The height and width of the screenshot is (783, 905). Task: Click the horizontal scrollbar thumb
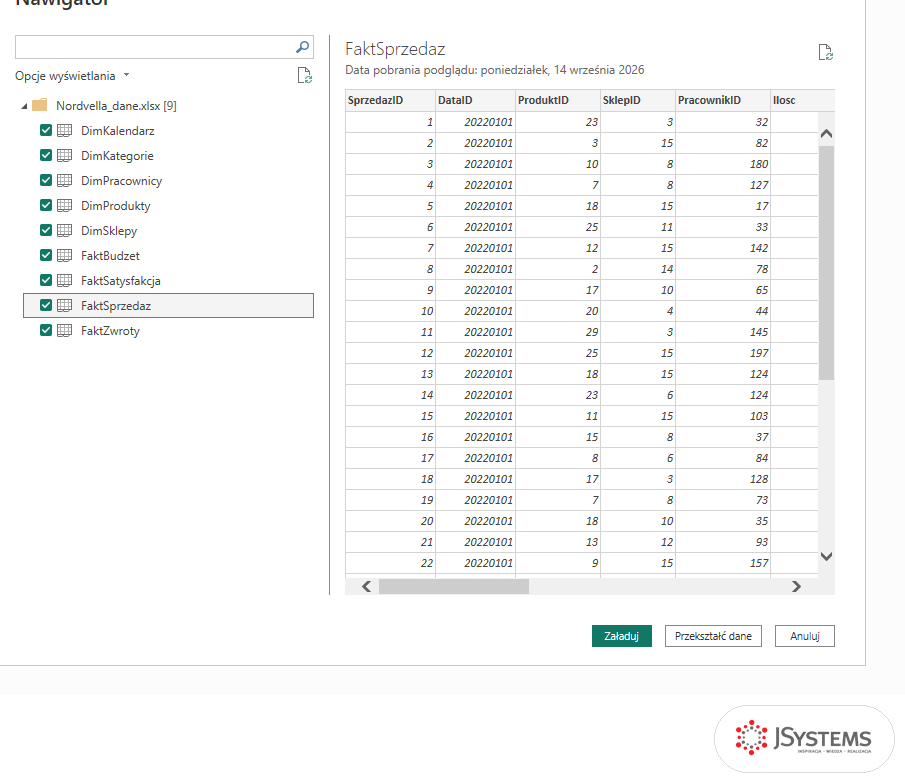point(454,586)
